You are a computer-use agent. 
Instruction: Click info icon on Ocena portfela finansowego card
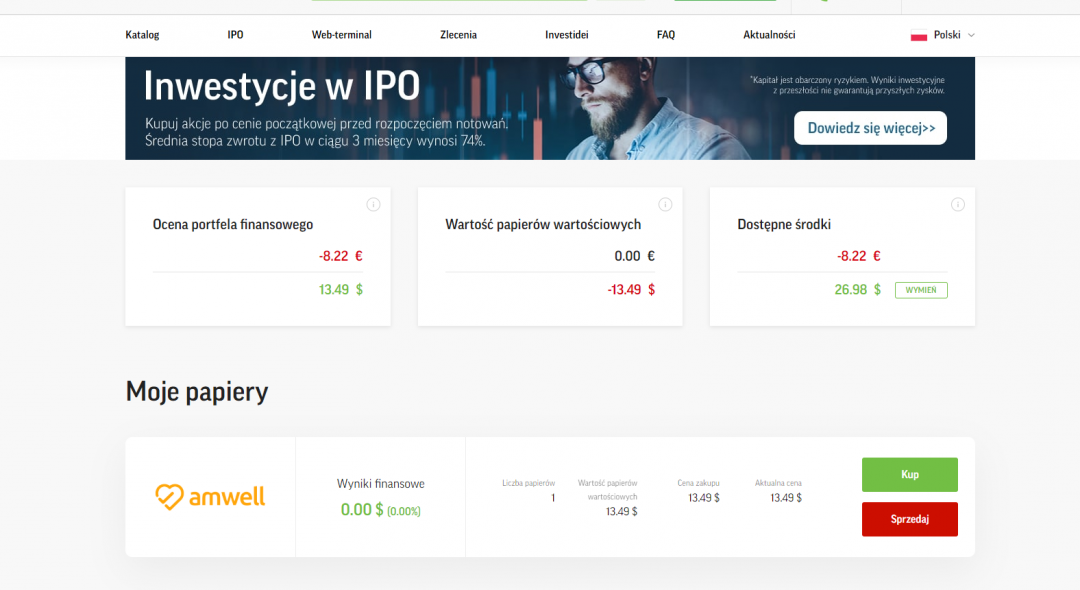(373, 205)
